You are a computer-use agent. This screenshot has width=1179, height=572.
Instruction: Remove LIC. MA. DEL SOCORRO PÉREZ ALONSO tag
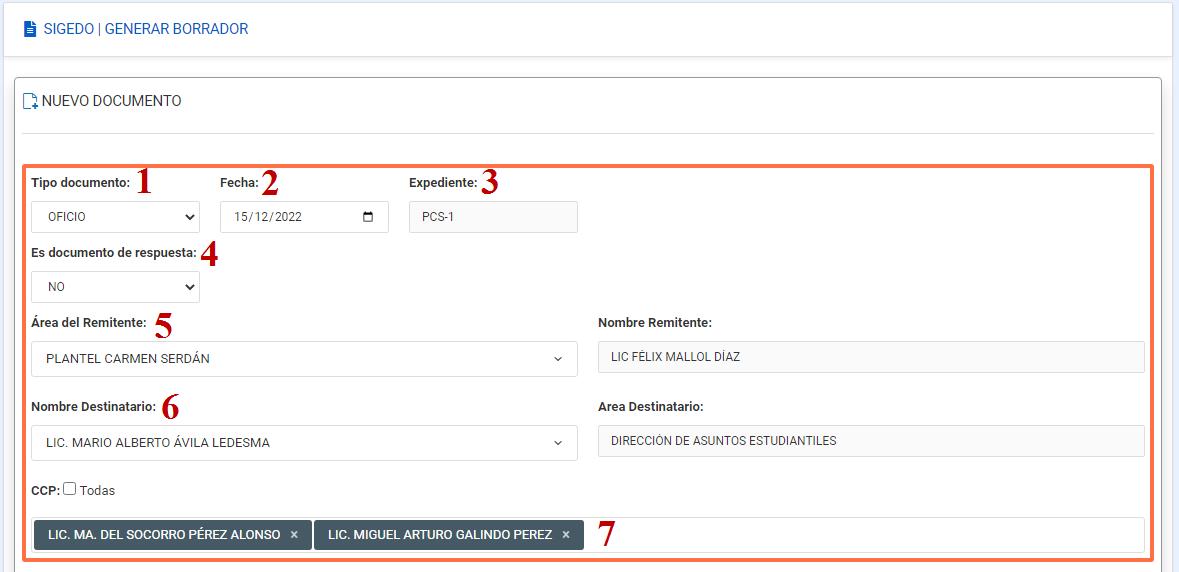pos(295,534)
